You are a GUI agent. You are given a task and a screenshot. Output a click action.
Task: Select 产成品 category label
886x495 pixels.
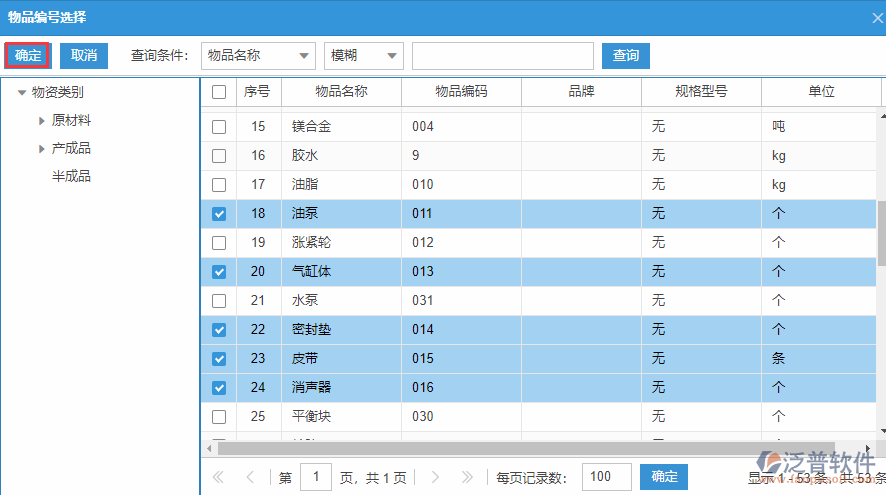point(71,149)
